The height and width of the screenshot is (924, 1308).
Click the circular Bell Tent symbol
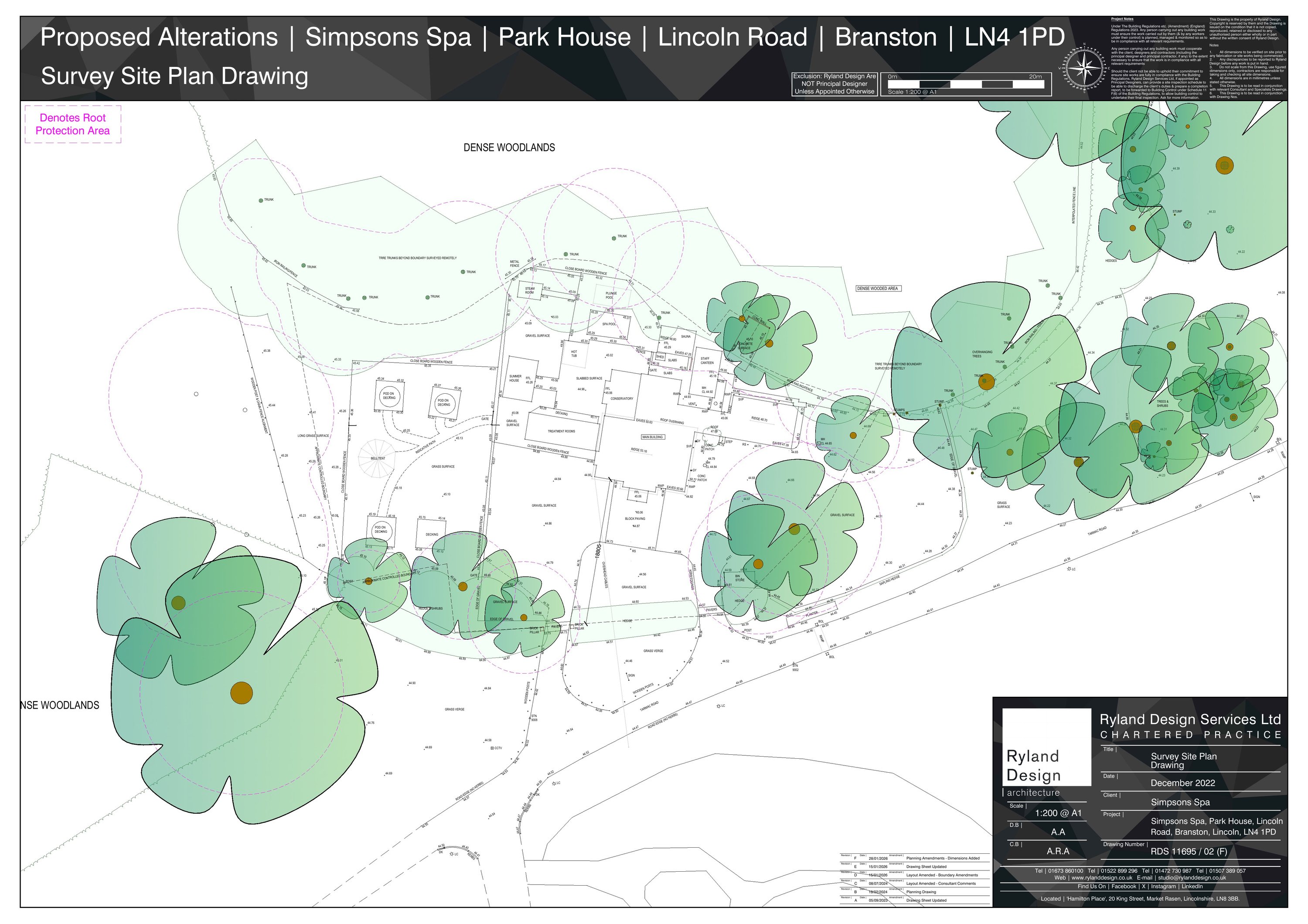tap(377, 458)
